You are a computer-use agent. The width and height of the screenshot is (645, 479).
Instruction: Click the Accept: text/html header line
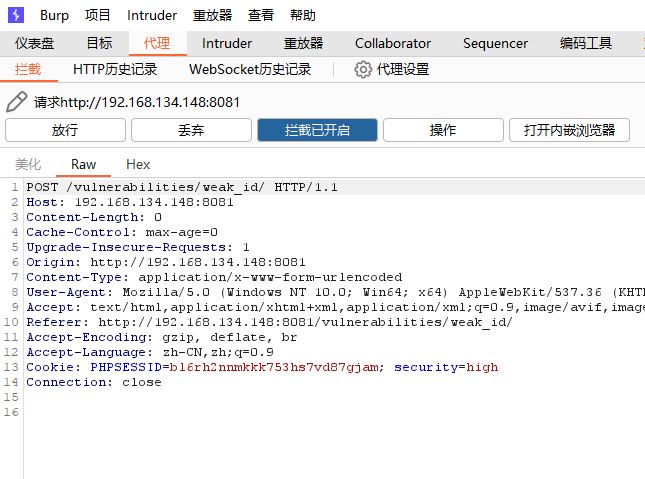(335, 307)
